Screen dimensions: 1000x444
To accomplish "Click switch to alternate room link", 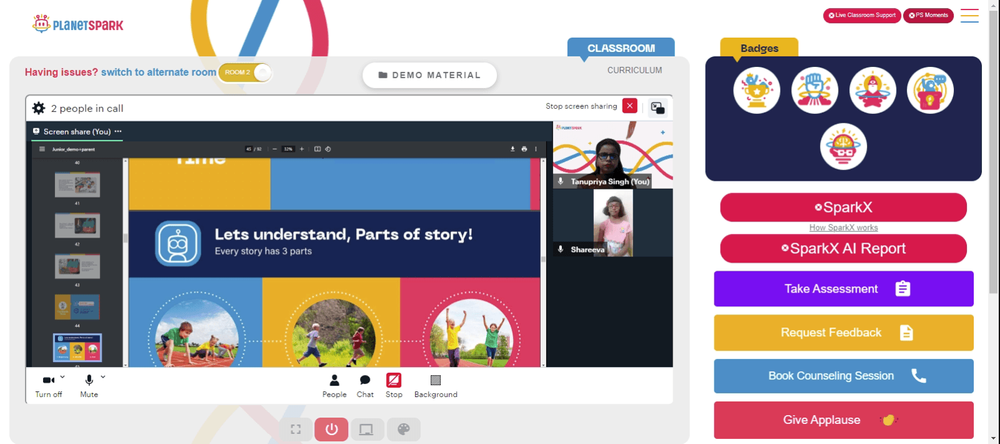I will click(158, 72).
